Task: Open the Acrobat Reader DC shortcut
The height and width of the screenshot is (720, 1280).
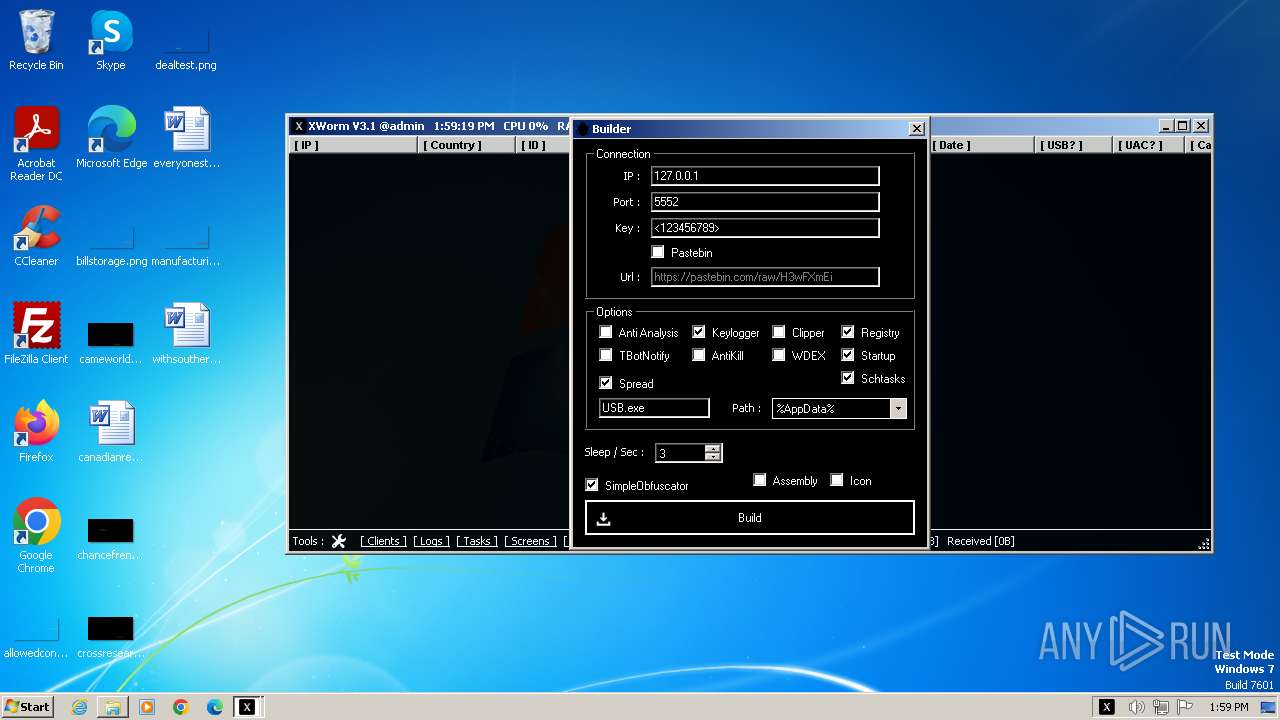Action: (x=36, y=145)
